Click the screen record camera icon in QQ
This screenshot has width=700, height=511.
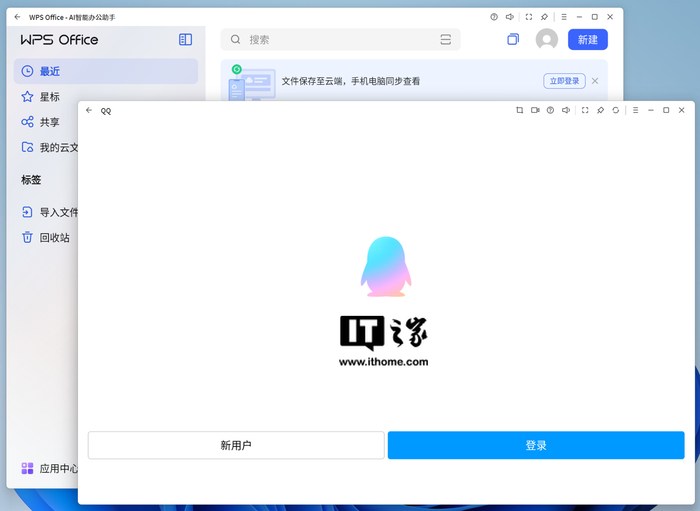[x=535, y=110]
